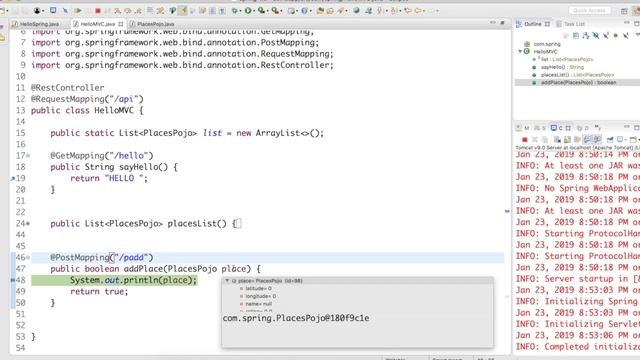Click in the Quick Access search field
The width and height of the screenshot is (640, 360).
point(590,11)
